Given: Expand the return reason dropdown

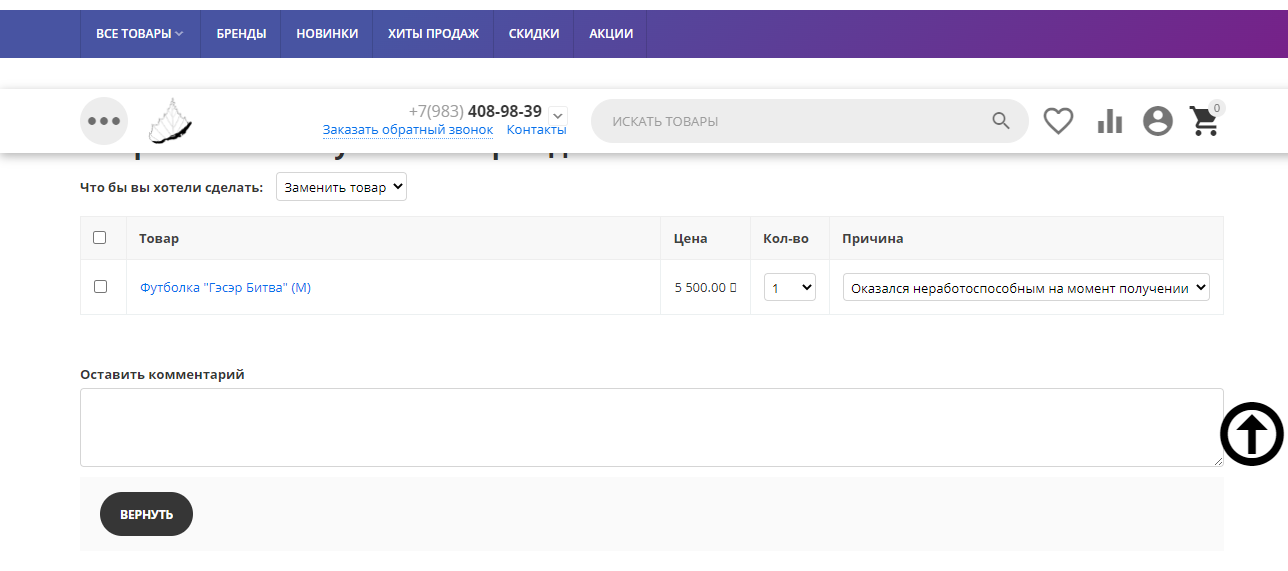Looking at the screenshot, I should (x=1026, y=288).
